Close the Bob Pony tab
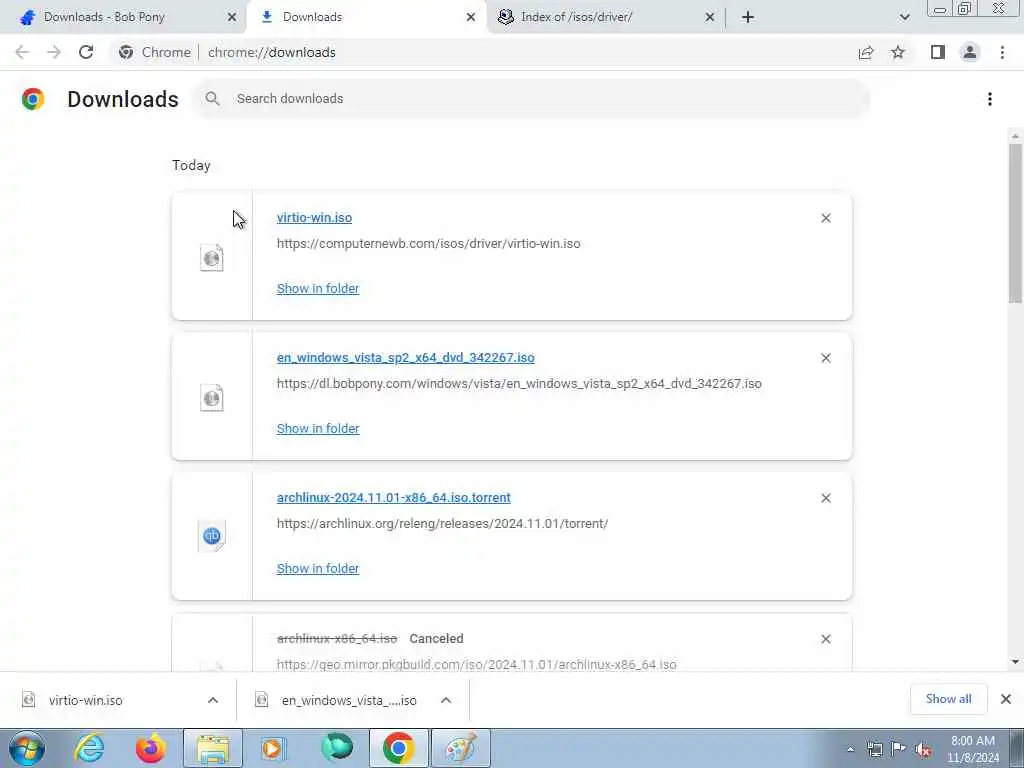The width and height of the screenshot is (1024, 768). coord(232,17)
